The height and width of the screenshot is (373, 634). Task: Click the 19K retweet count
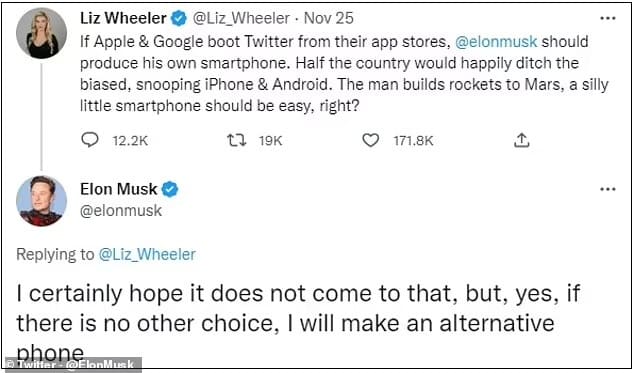271,141
